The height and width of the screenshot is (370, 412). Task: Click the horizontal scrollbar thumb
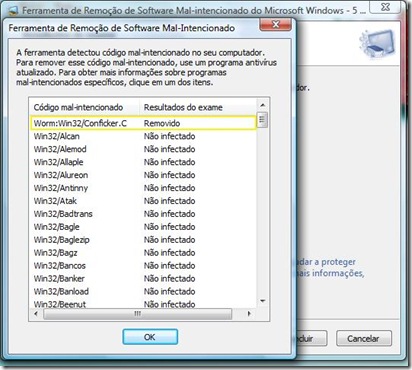(138, 314)
